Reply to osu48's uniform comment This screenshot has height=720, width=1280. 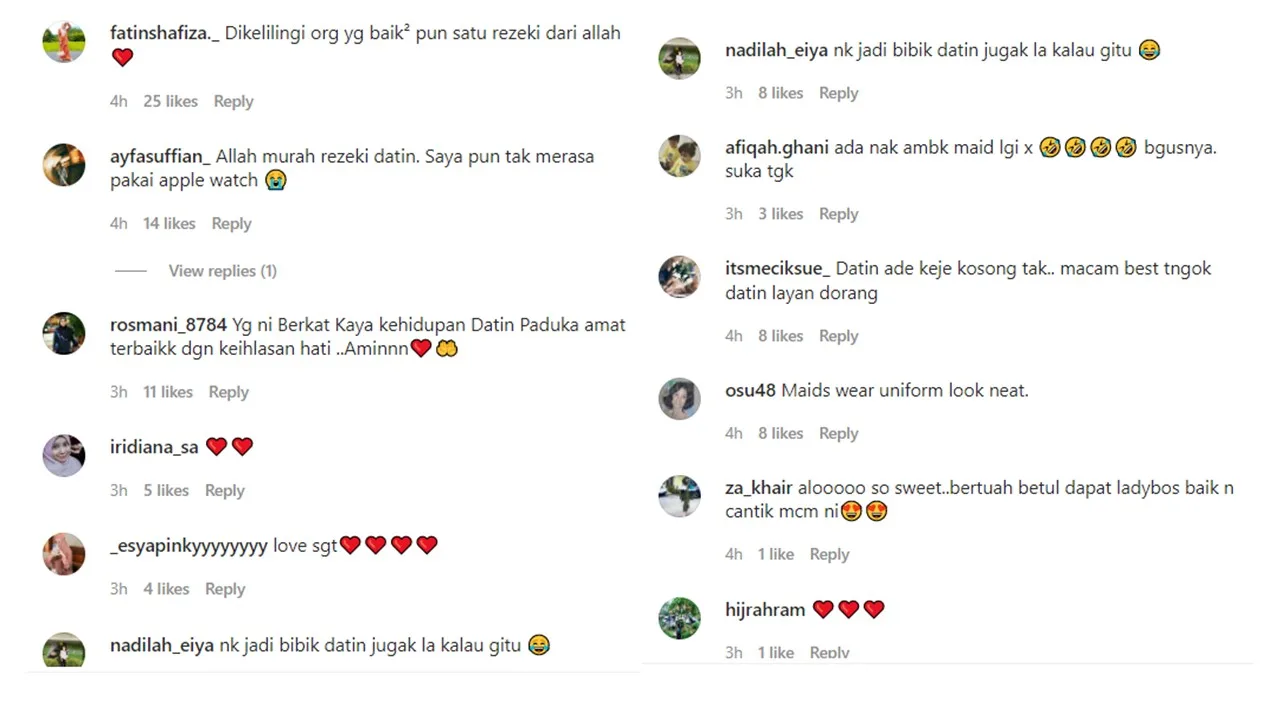click(x=838, y=433)
